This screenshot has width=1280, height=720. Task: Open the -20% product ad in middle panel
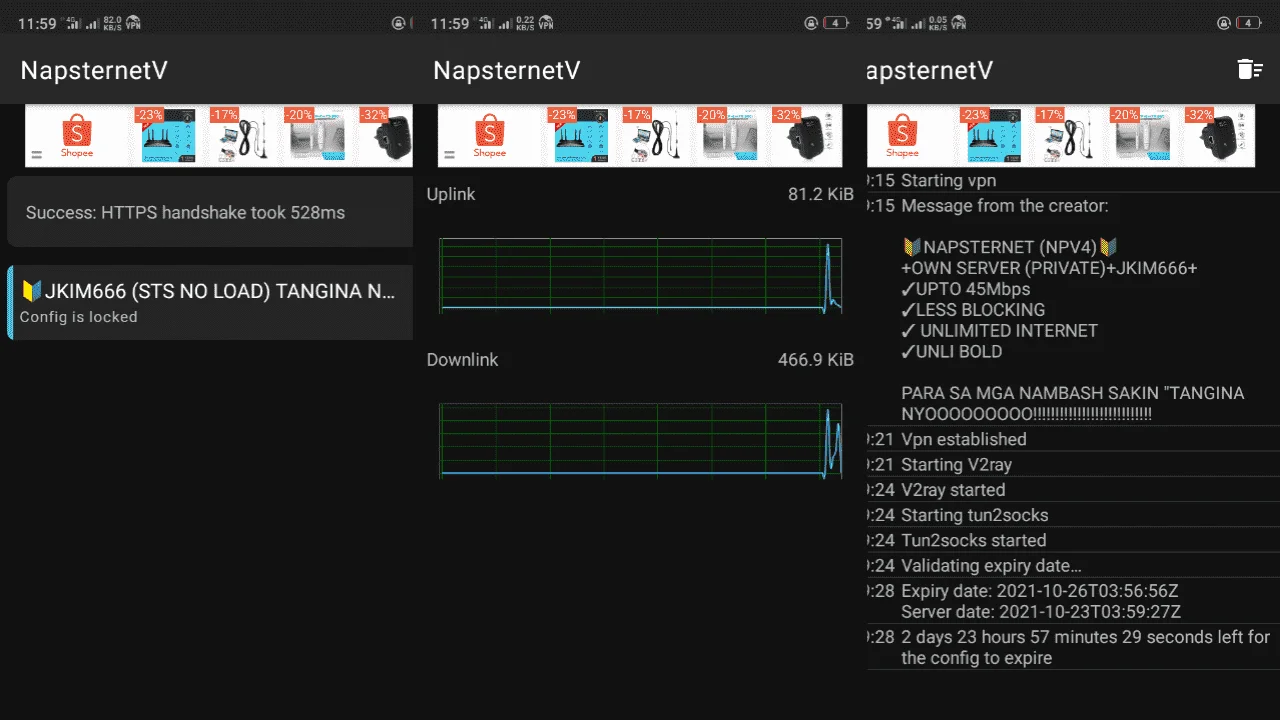(729, 136)
